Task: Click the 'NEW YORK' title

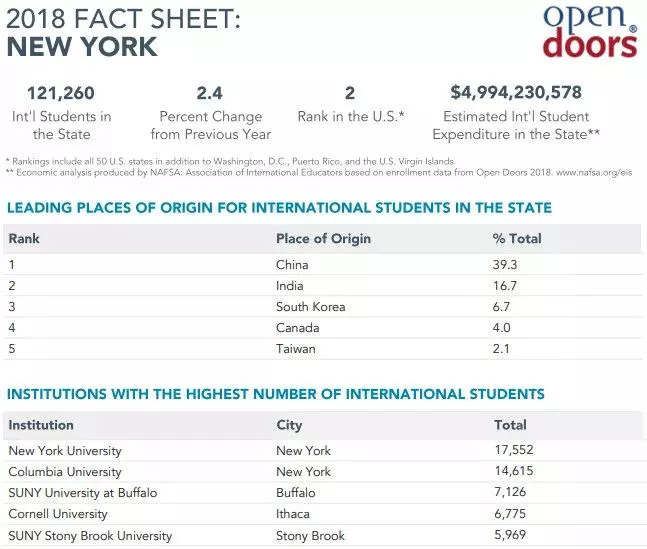Action: pos(82,46)
